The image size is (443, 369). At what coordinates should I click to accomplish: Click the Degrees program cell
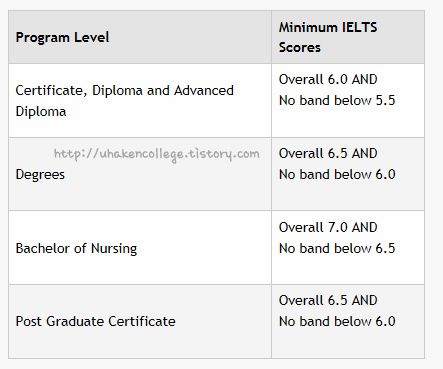[x=140, y=174]
